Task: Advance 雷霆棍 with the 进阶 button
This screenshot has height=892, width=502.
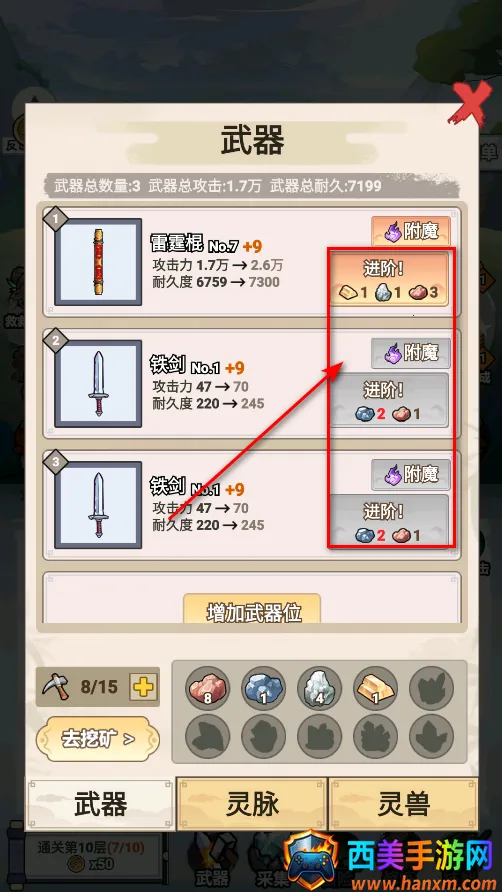Action: [x=389, y=279]
